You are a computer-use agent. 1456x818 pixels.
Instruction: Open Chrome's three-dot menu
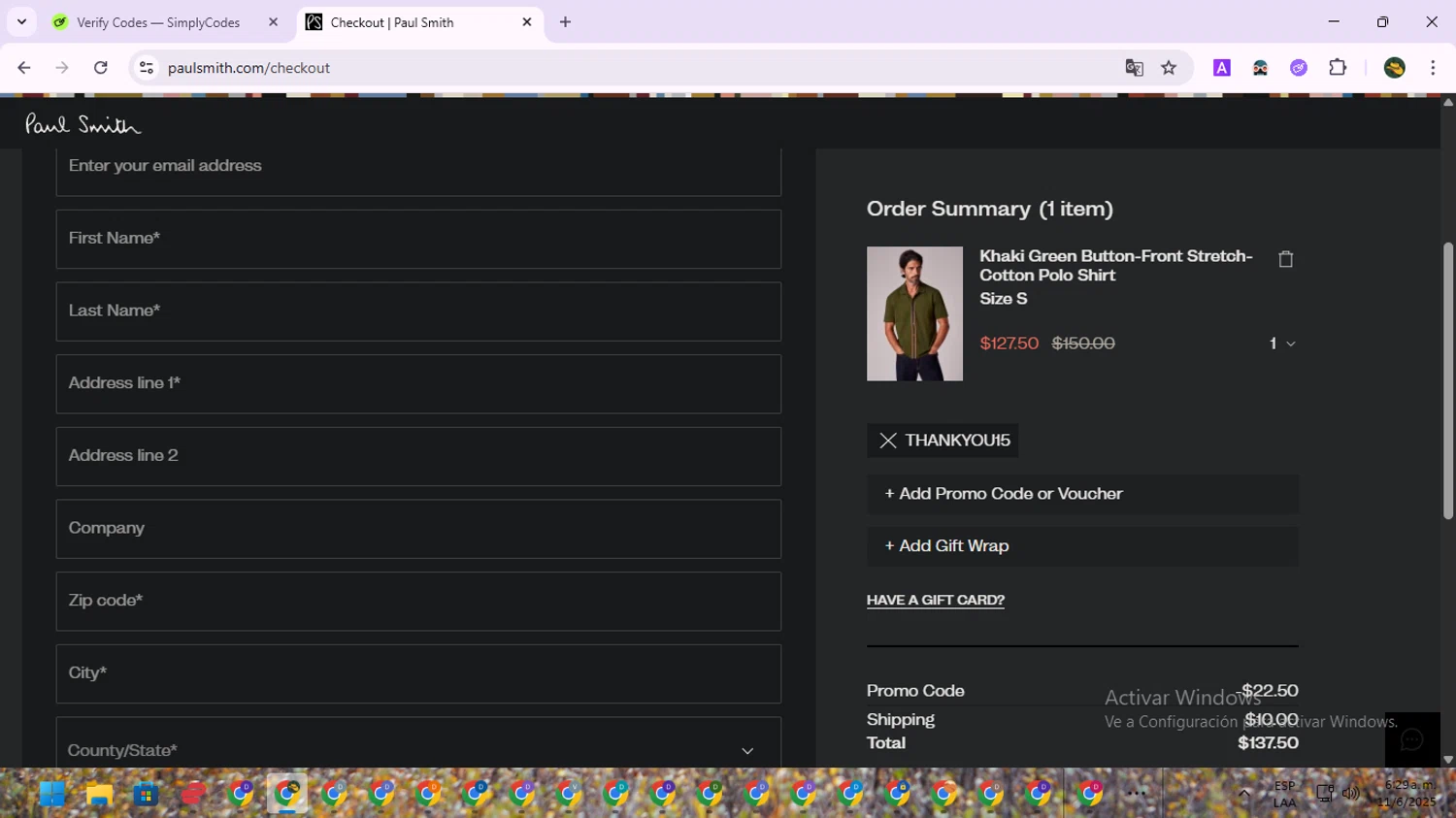[x=1433, y=68]
